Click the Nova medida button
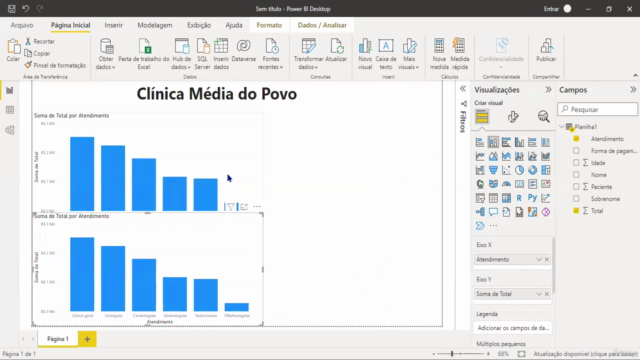 pyautogui.click(x=439, y=53)
